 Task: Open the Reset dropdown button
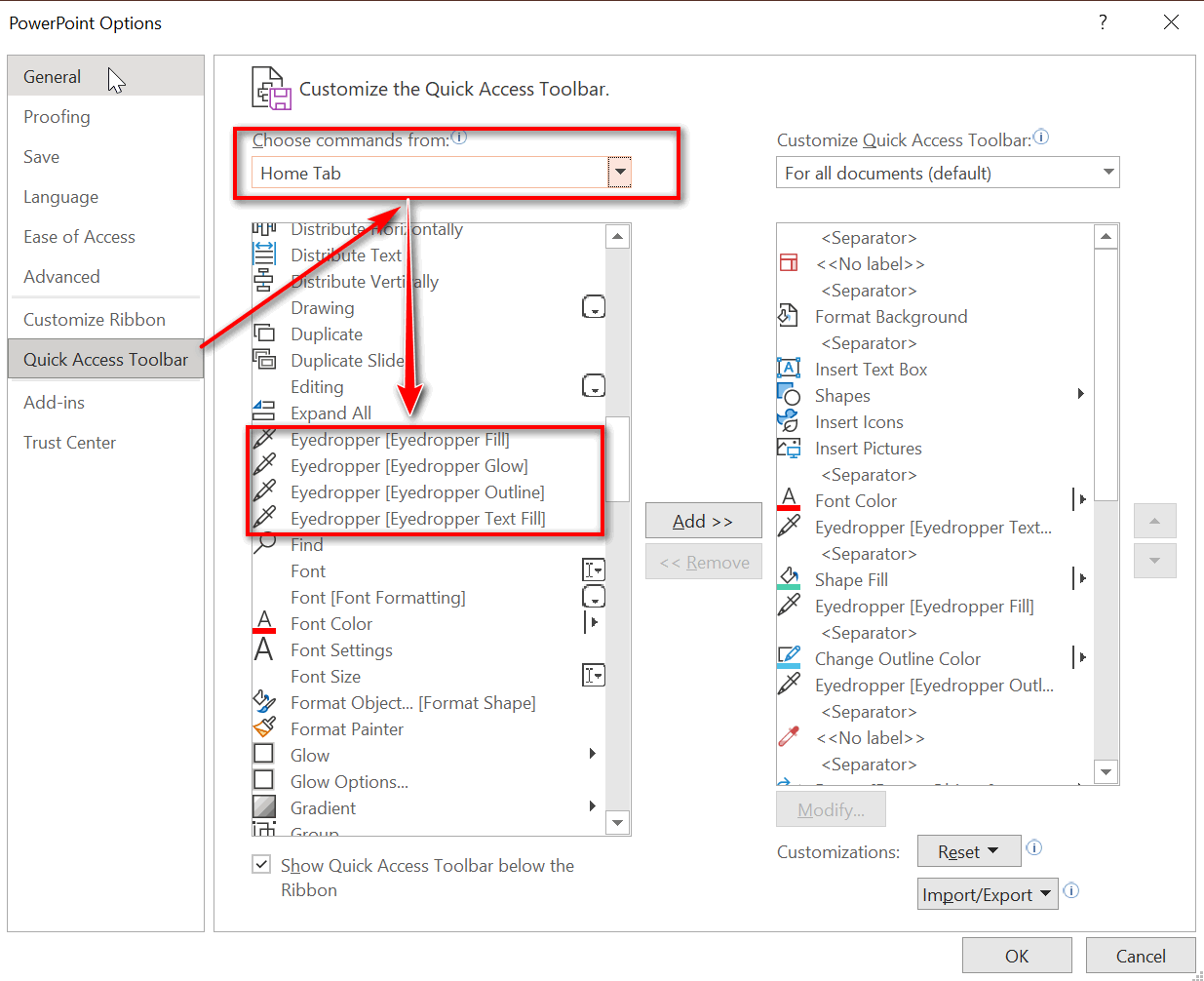[969, 851]
